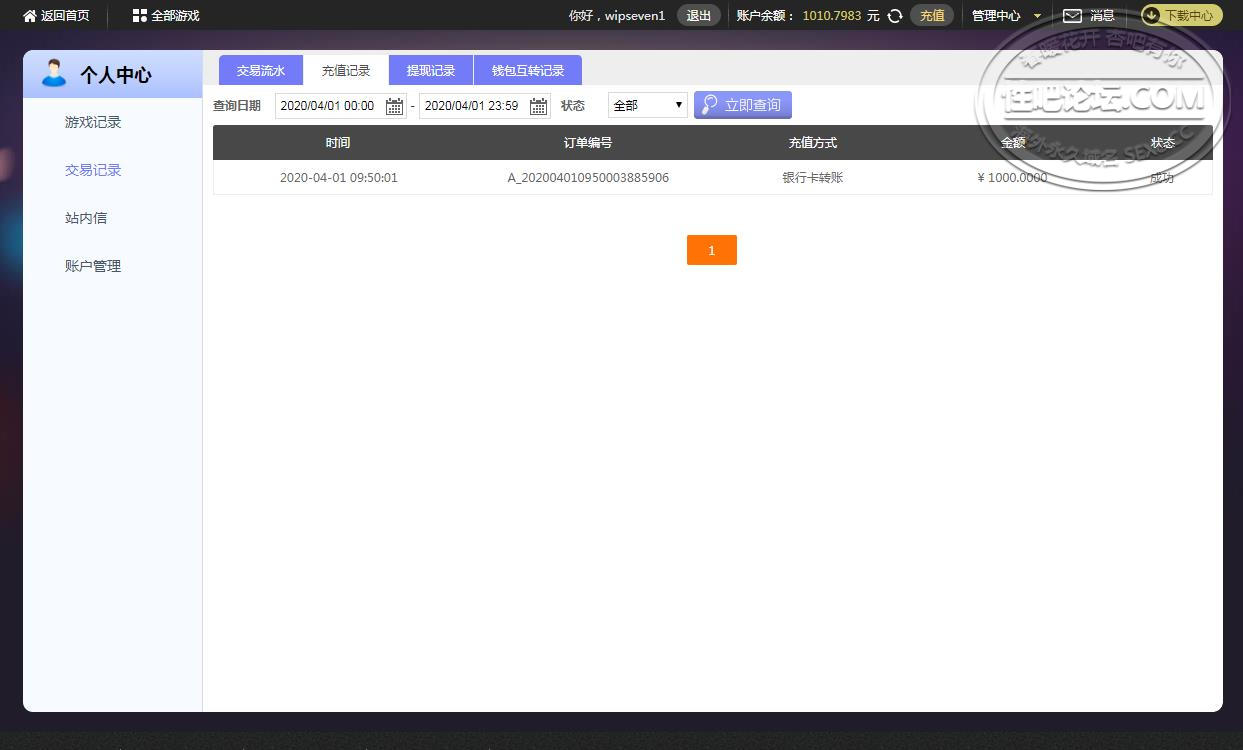1243x750 pixels.
Task: Click the start date input field
Action: click(340, 106)
